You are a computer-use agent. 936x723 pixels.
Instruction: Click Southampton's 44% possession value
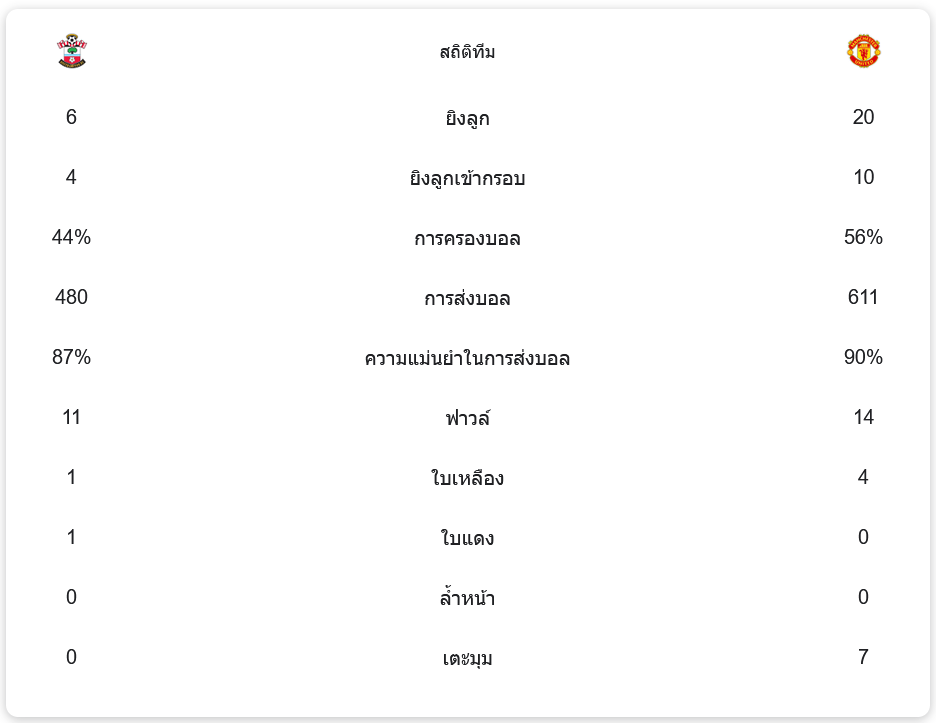point(71,237)
